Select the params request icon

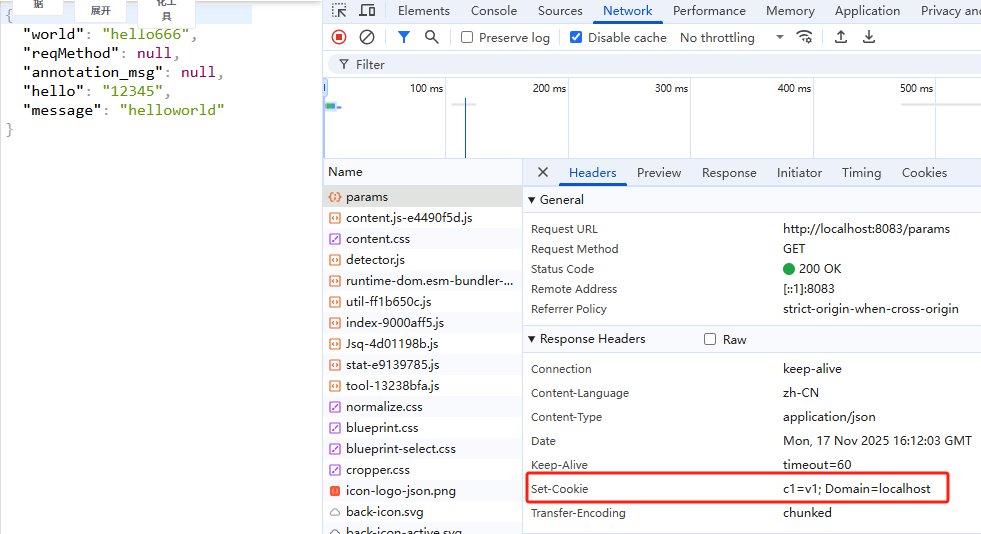pyautogui.click(x=335, y=197)
